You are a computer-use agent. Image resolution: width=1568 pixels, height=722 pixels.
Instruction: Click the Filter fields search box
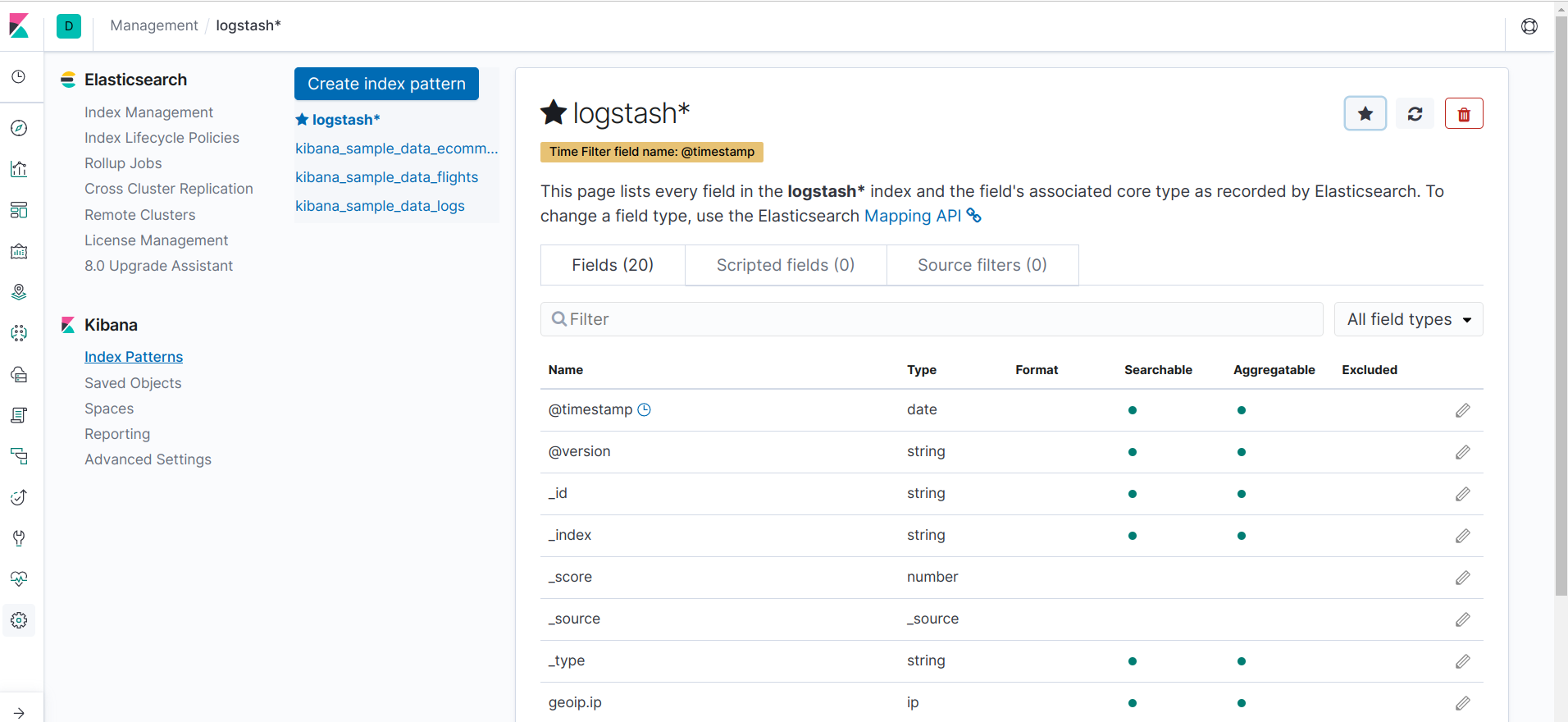[x=932, y=319]
